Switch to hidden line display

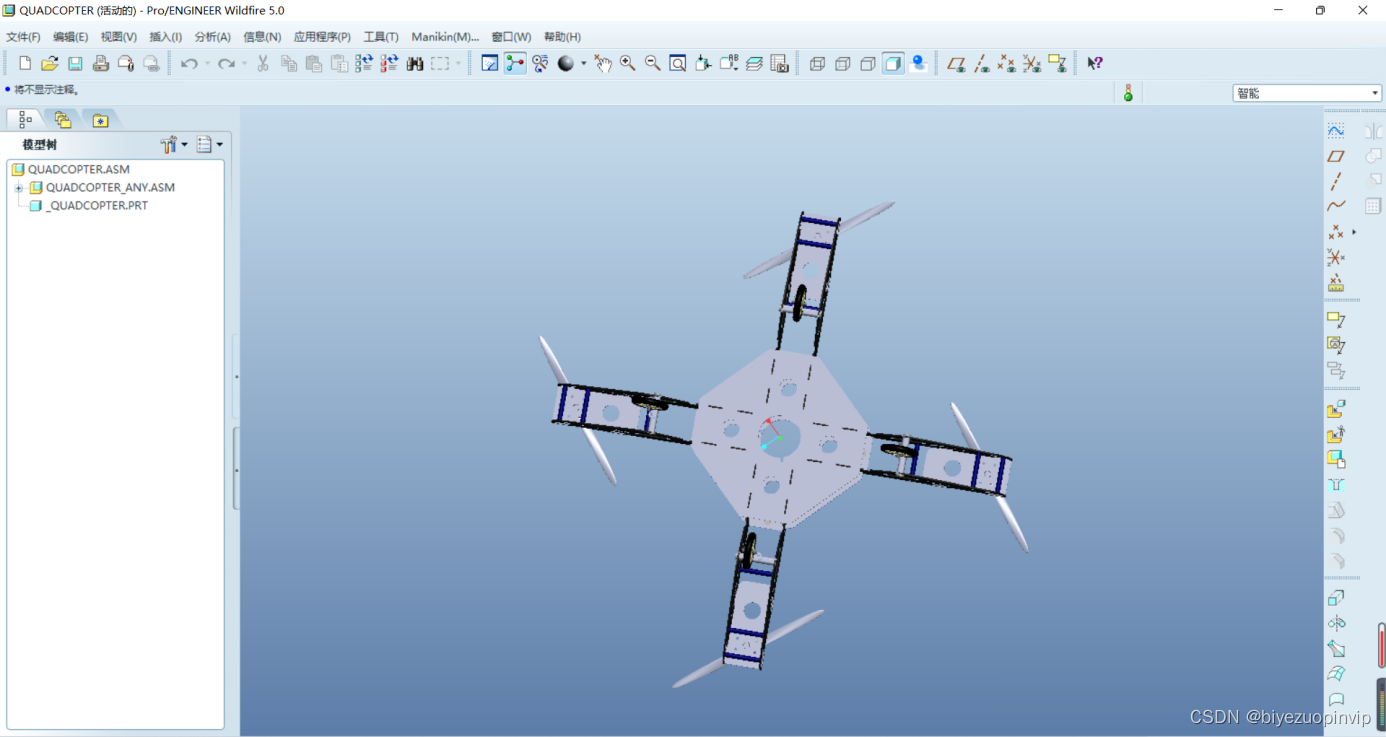click(x=842, y=63)
